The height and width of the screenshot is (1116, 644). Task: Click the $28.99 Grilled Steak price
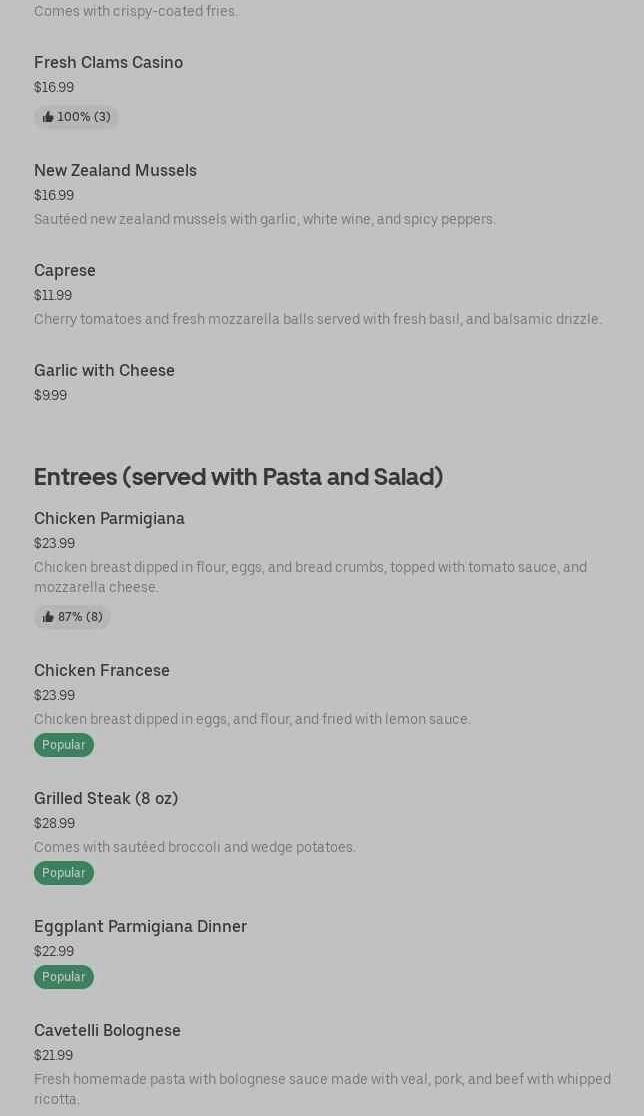[x=54, y=823]
